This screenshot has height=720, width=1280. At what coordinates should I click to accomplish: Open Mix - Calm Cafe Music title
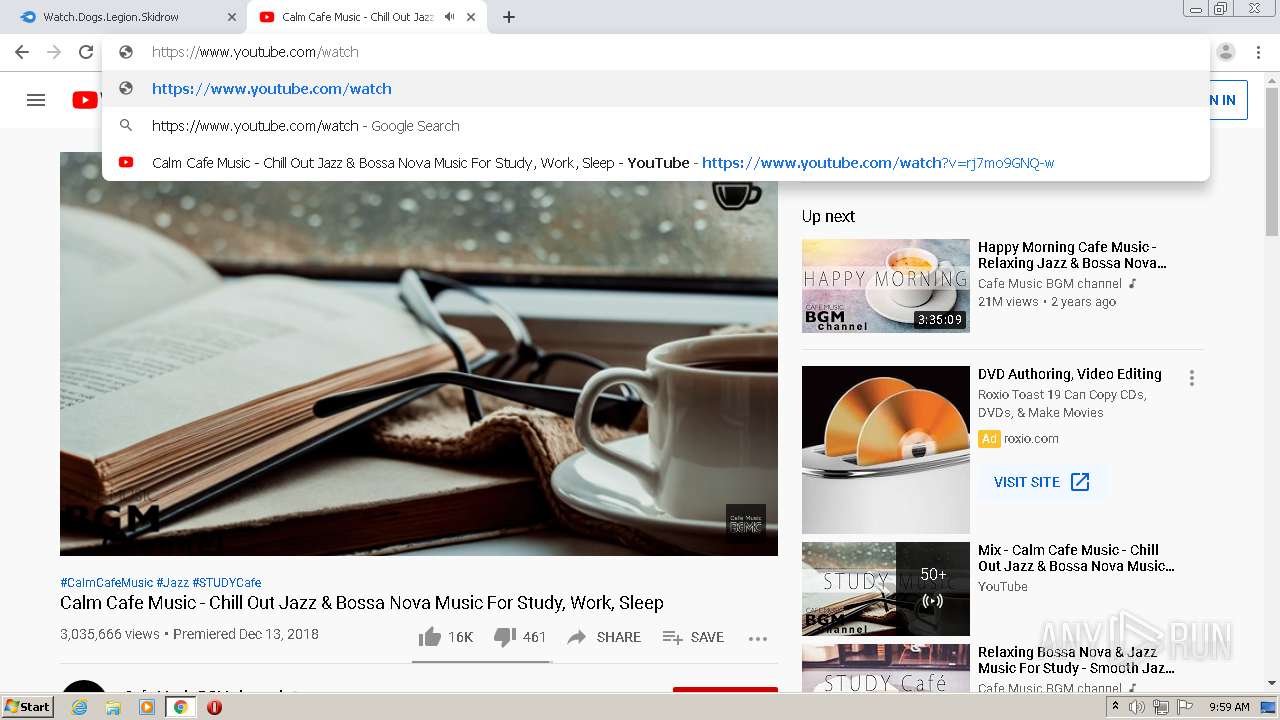click(1076, 558)
